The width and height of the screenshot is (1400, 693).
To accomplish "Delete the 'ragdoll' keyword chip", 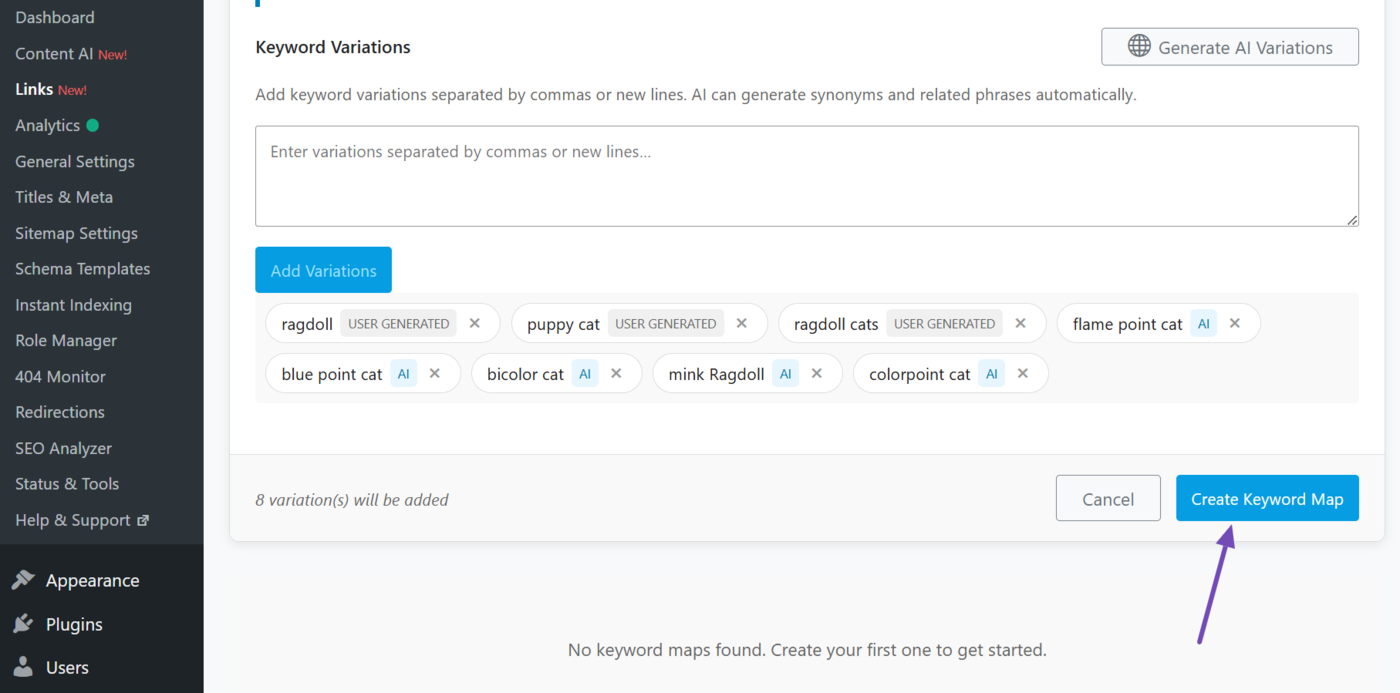I will (x=474, y=322).
